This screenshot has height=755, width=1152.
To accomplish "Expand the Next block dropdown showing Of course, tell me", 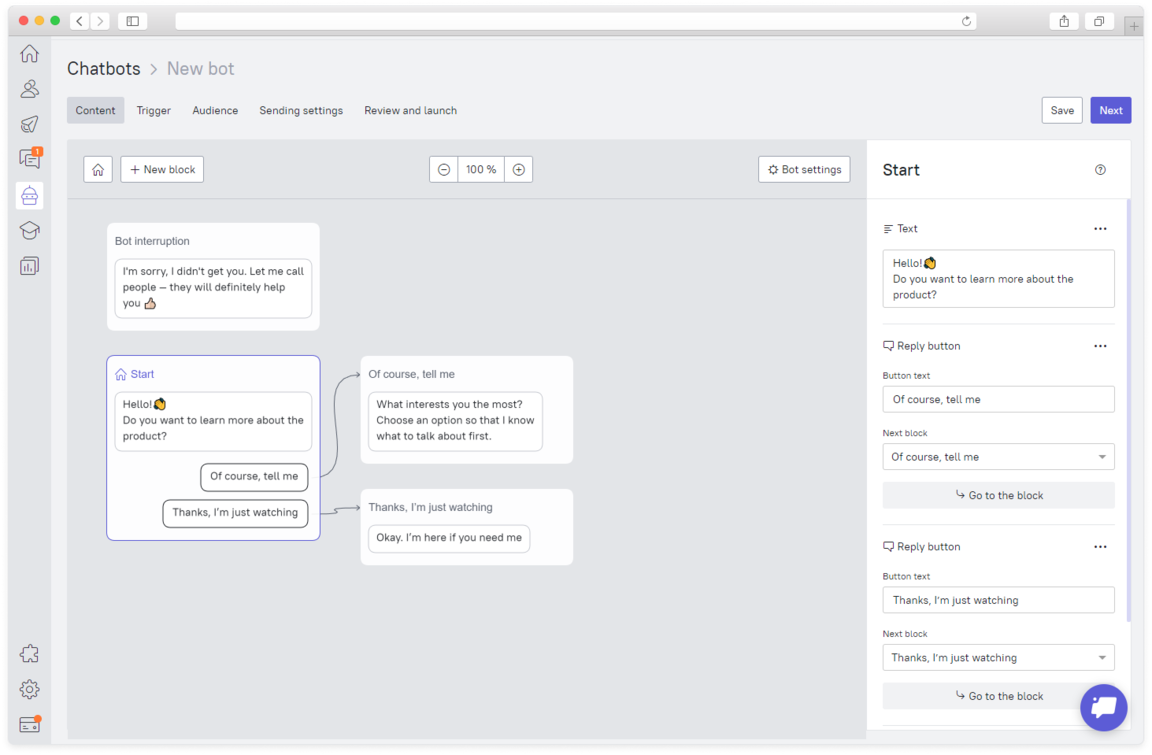I will click(x=998, y=457).
